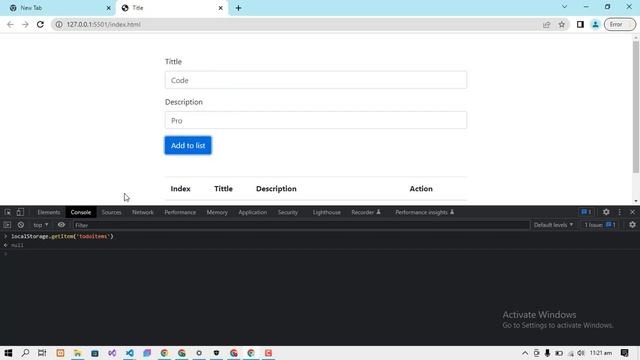Open the Windows Start menu

click(8, 353)
